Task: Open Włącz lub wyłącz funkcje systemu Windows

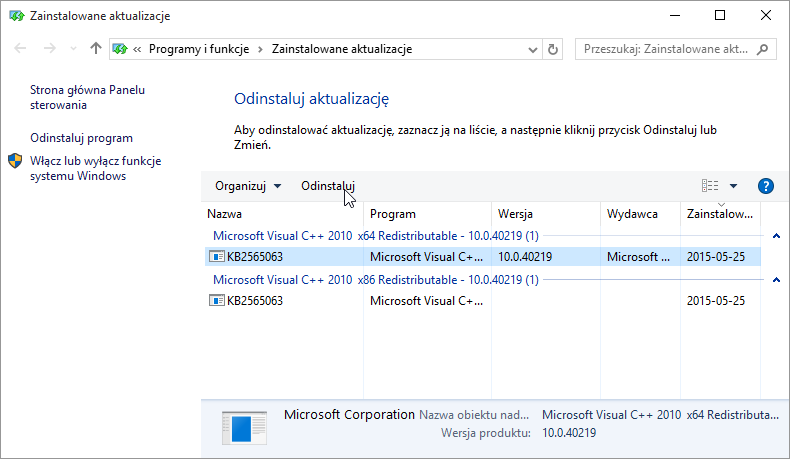Action: coord(96,168)
